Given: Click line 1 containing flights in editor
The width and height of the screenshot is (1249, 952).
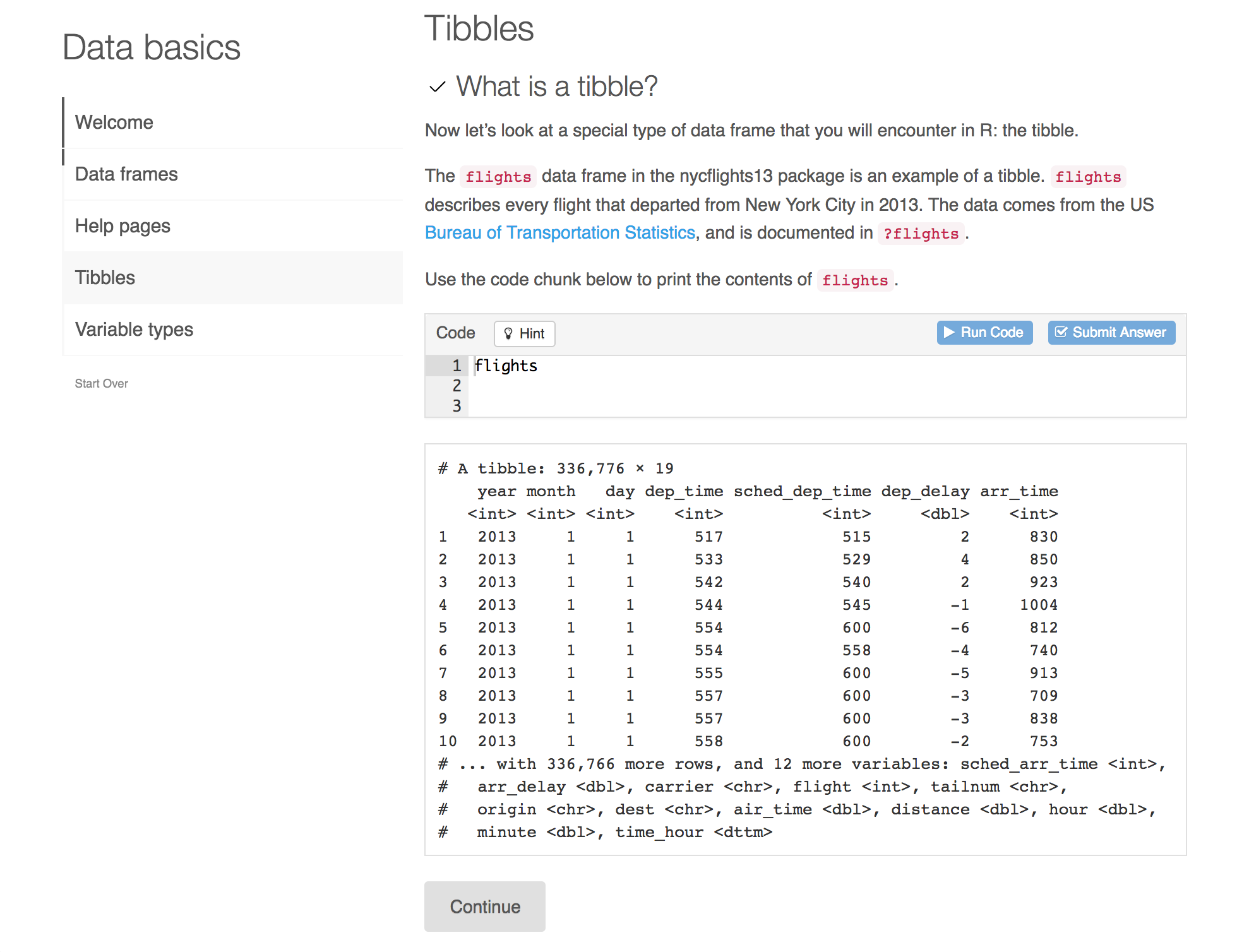Looking at the screenshot, I should 827,366.
